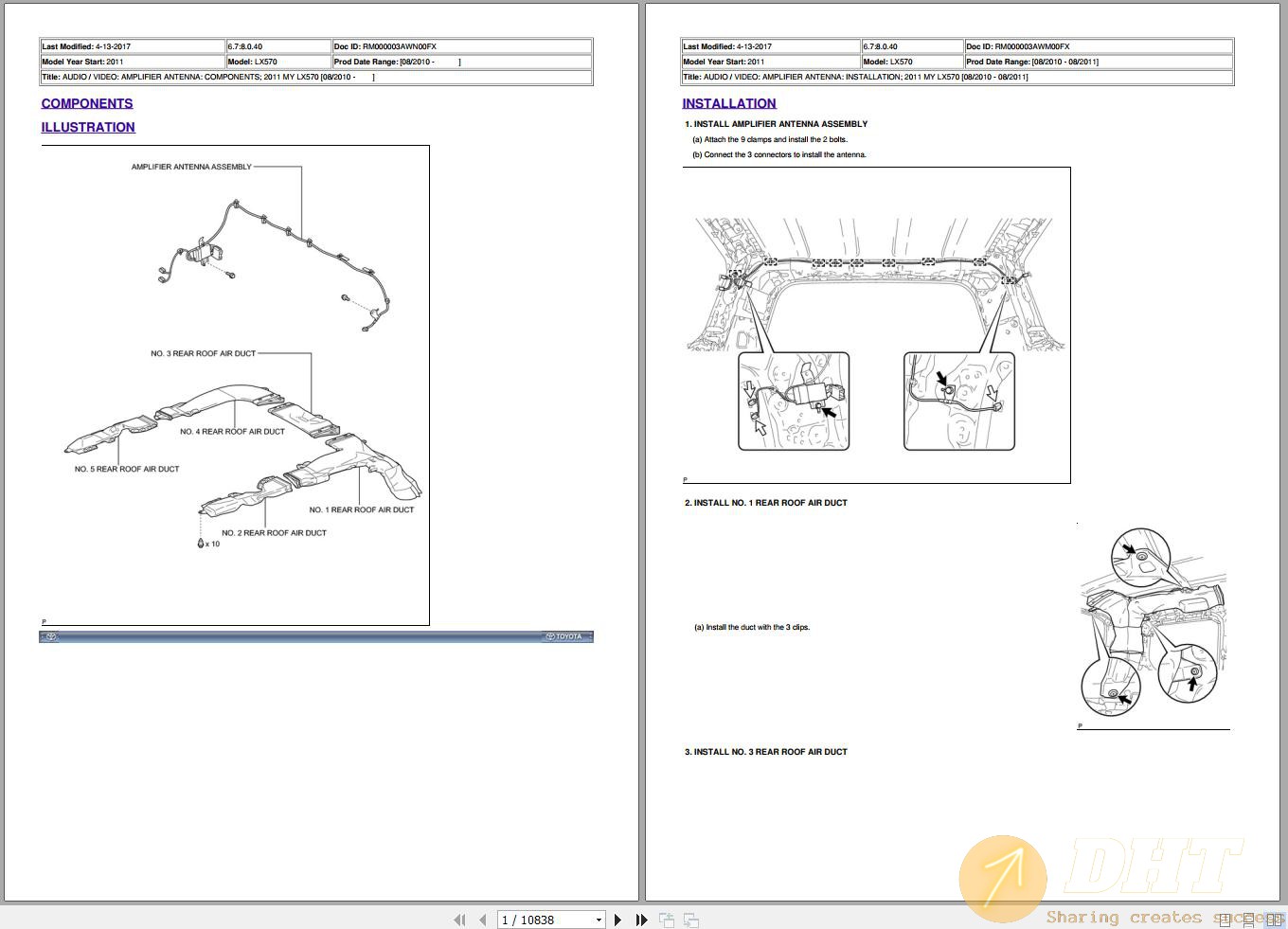The image size is (1288, 929).
Task: Click the NO. 5 REAR ROOF AIR DUCT label
Action: click(127, 469)
